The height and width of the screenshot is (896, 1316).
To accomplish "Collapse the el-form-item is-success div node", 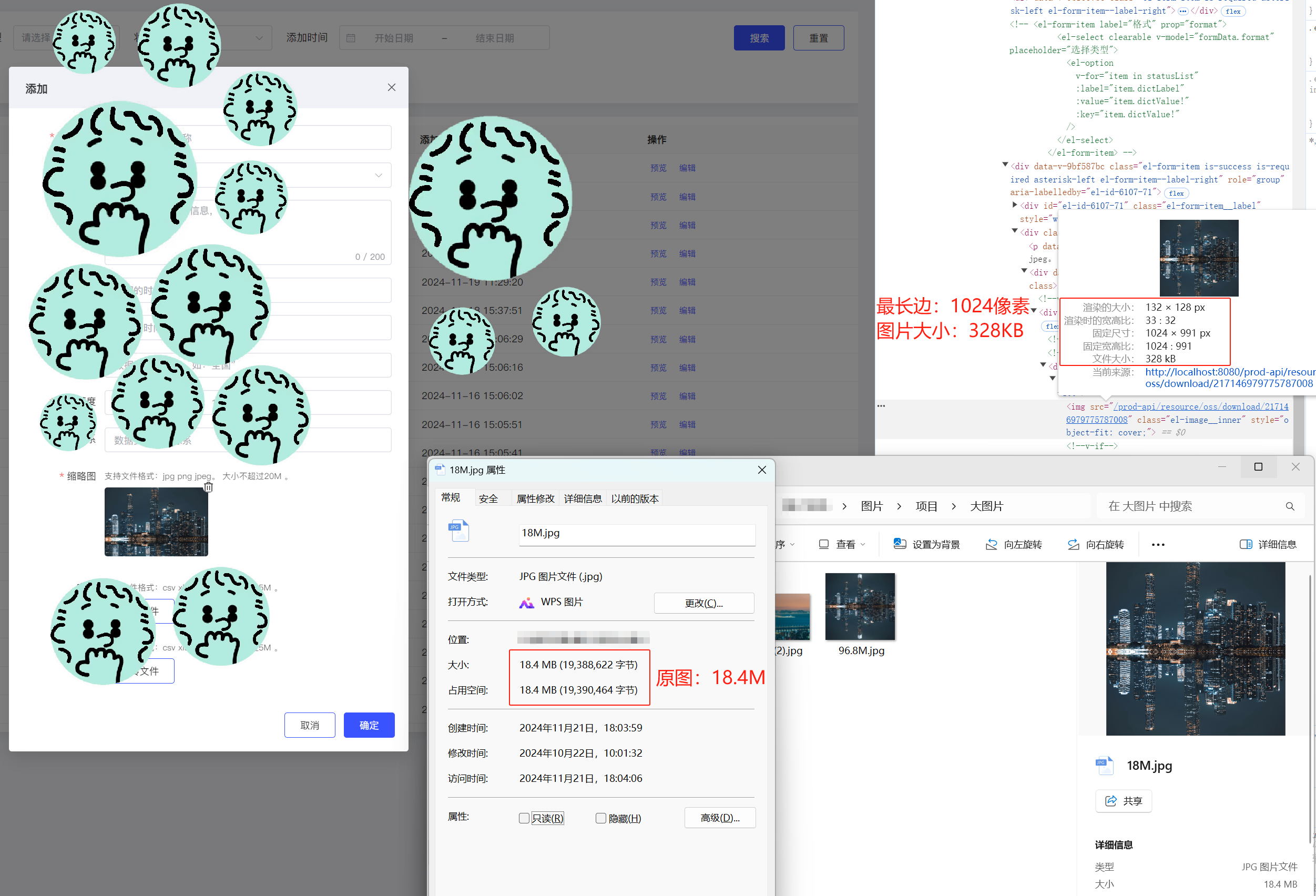I will tap(1005, 165).
